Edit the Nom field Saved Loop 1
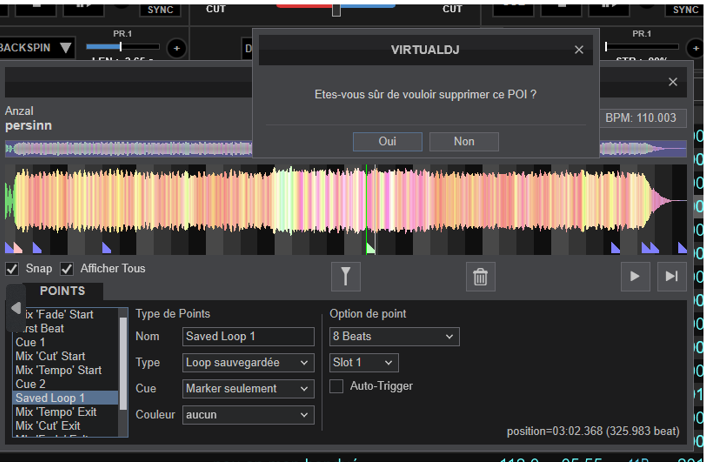The height and width of the screenshot is (462, 705). [248, 337]
